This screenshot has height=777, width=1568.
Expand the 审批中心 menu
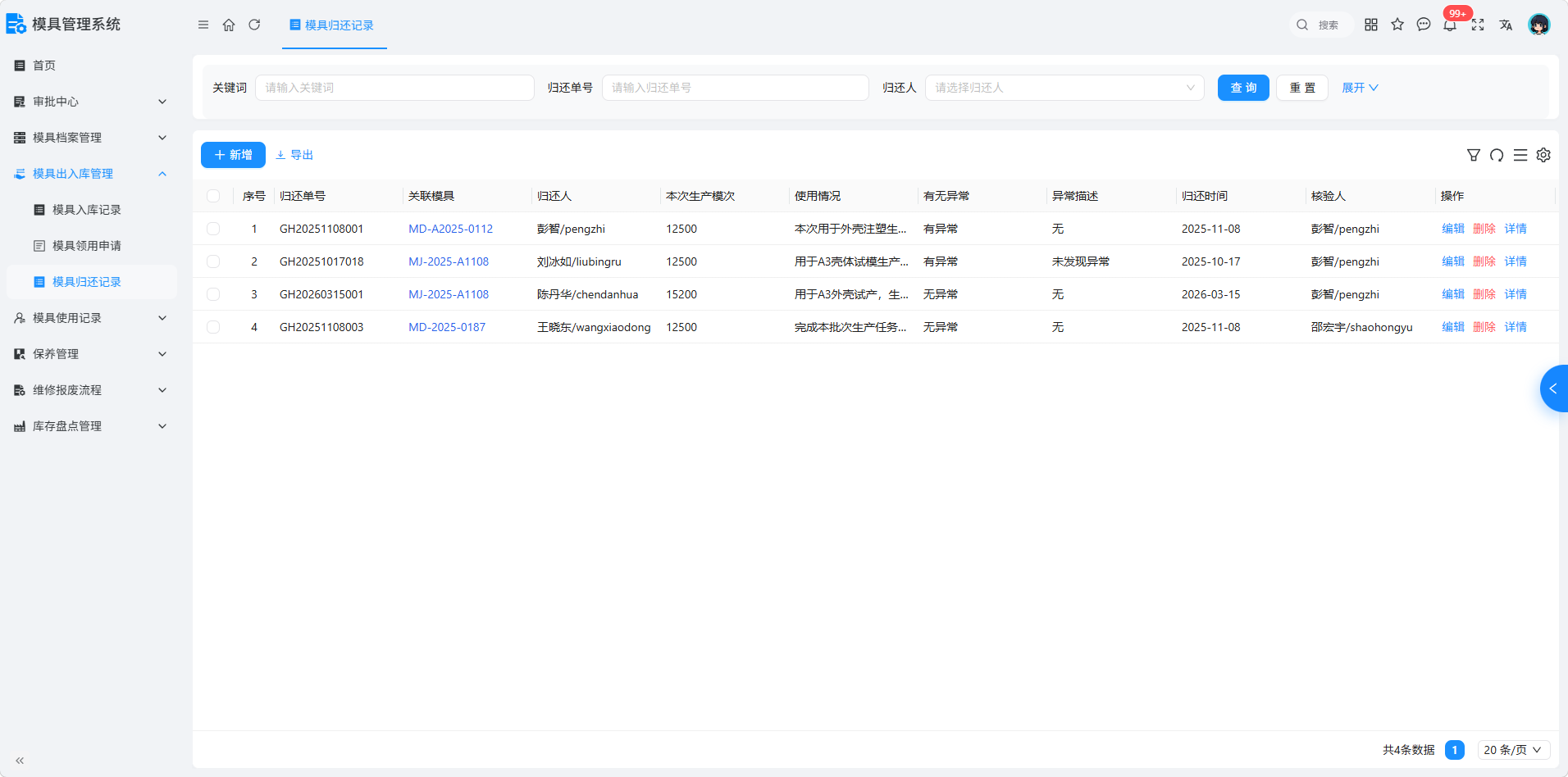pos(90,102)
